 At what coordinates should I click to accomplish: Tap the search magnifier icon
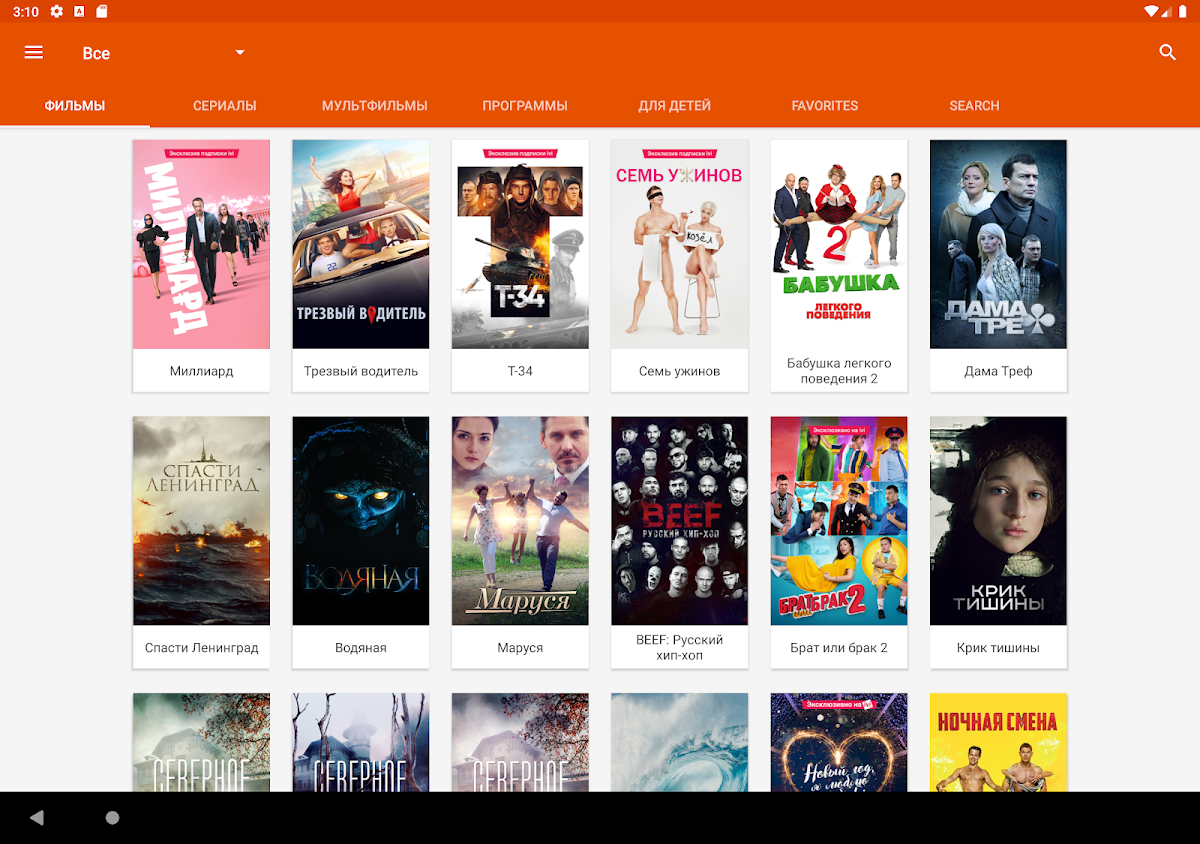[1167, 53]
